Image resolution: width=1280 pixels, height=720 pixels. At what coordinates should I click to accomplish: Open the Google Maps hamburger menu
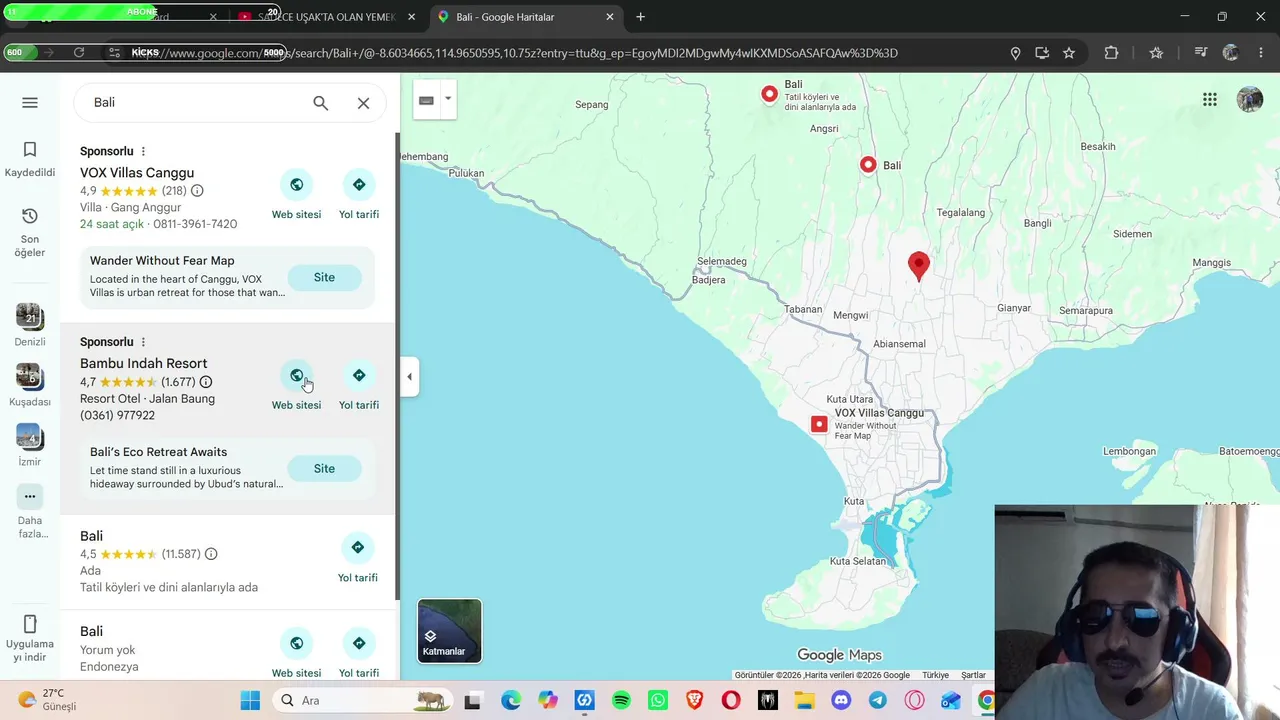(x=30, y=102)
